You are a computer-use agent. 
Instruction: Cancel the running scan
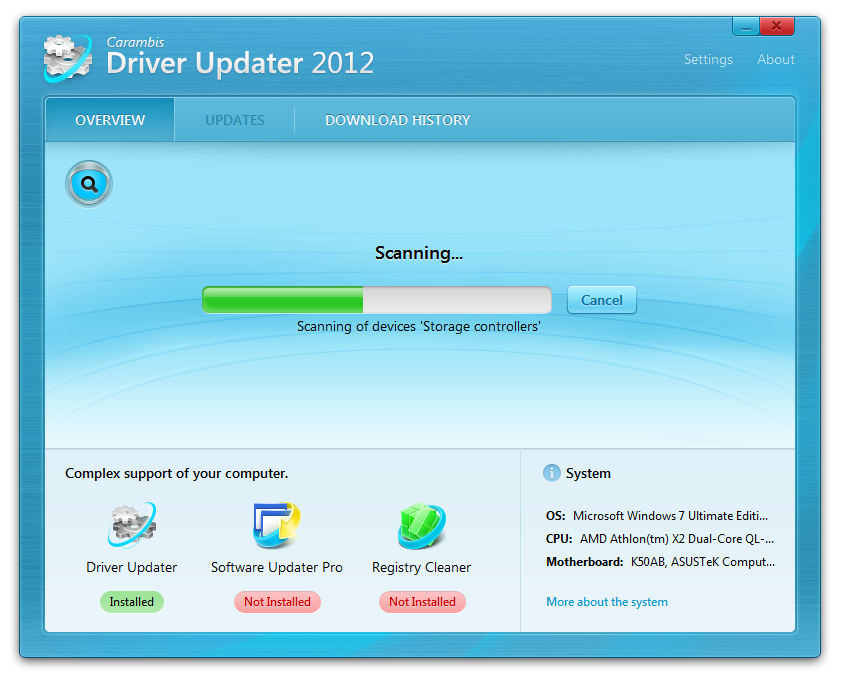pyautogui.click(x=602, y=300)
